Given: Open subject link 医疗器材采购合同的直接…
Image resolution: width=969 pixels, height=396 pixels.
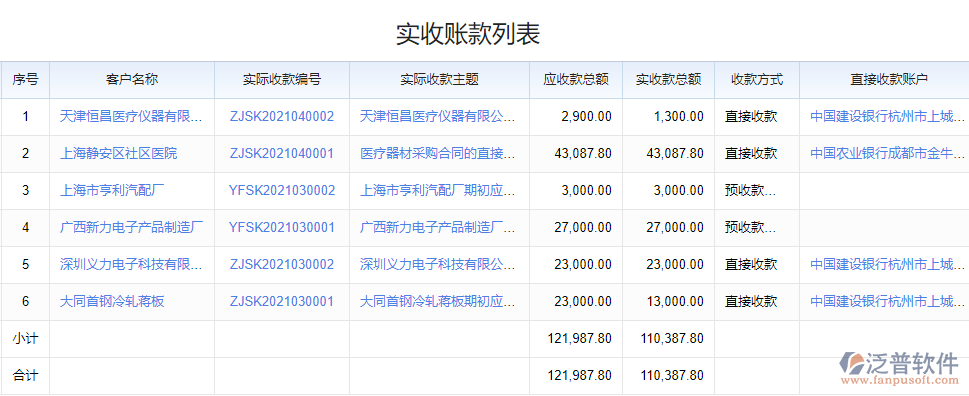Looking at the screenshot, I should [x=438, y=153].
